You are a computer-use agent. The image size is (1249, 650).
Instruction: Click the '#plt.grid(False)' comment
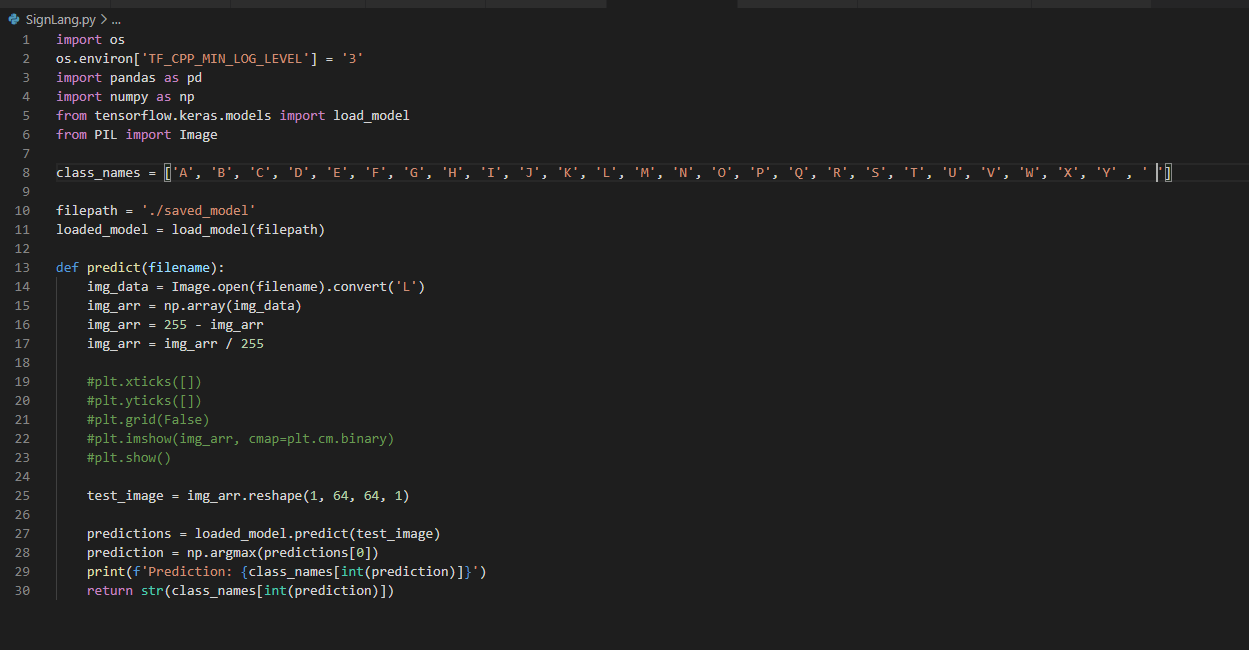(149, 420)
